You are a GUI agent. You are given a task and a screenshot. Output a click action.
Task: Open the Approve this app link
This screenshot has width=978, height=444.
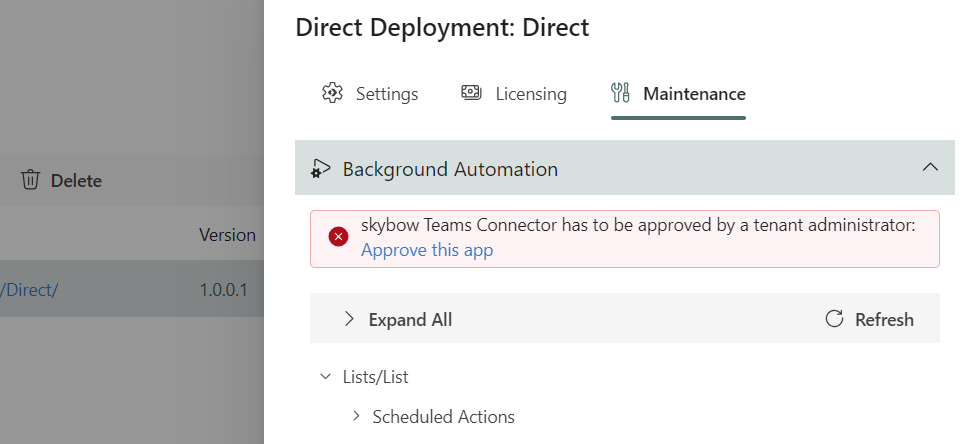click(x=427, y=250)
